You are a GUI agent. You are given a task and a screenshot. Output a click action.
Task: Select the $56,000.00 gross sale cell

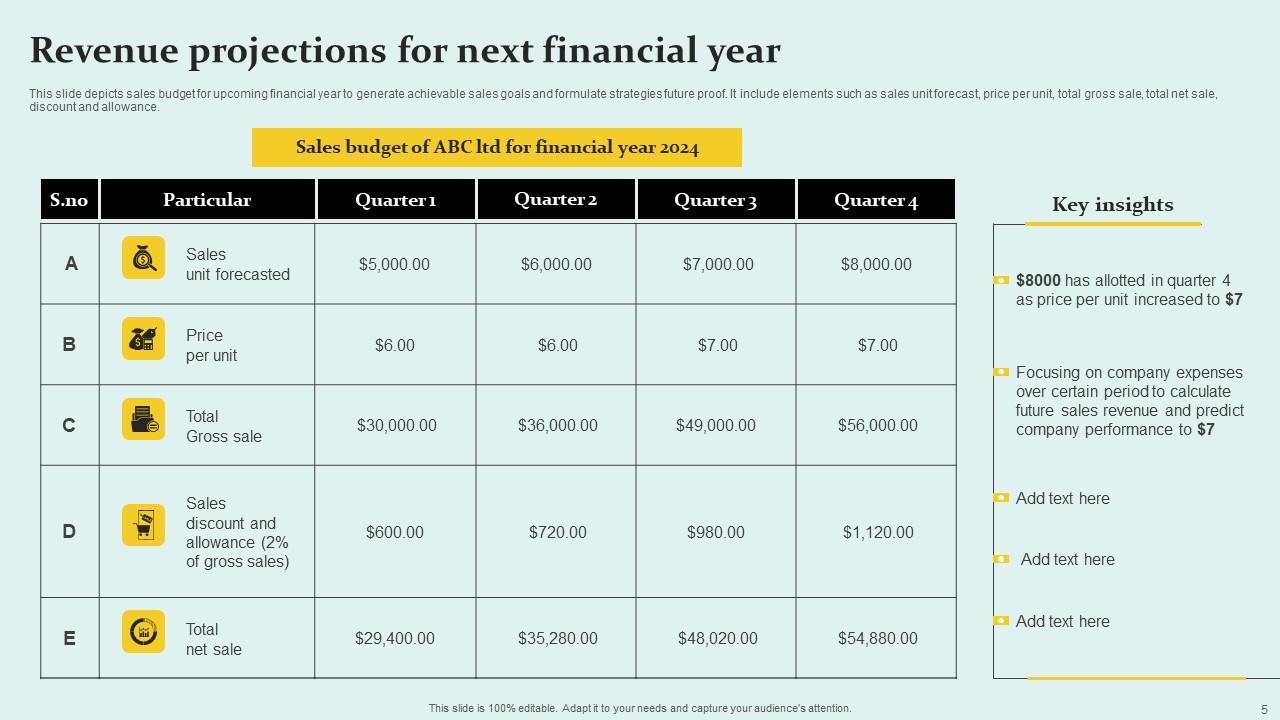[x=877, y=425]
